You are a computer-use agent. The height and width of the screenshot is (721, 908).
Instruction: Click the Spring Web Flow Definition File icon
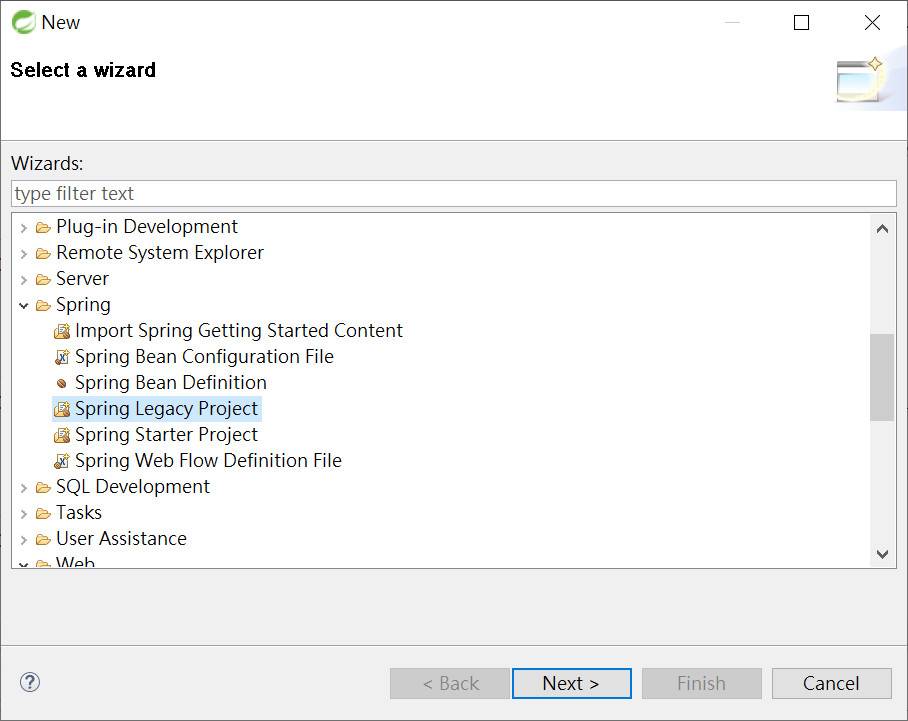click(x=62, y=461)
